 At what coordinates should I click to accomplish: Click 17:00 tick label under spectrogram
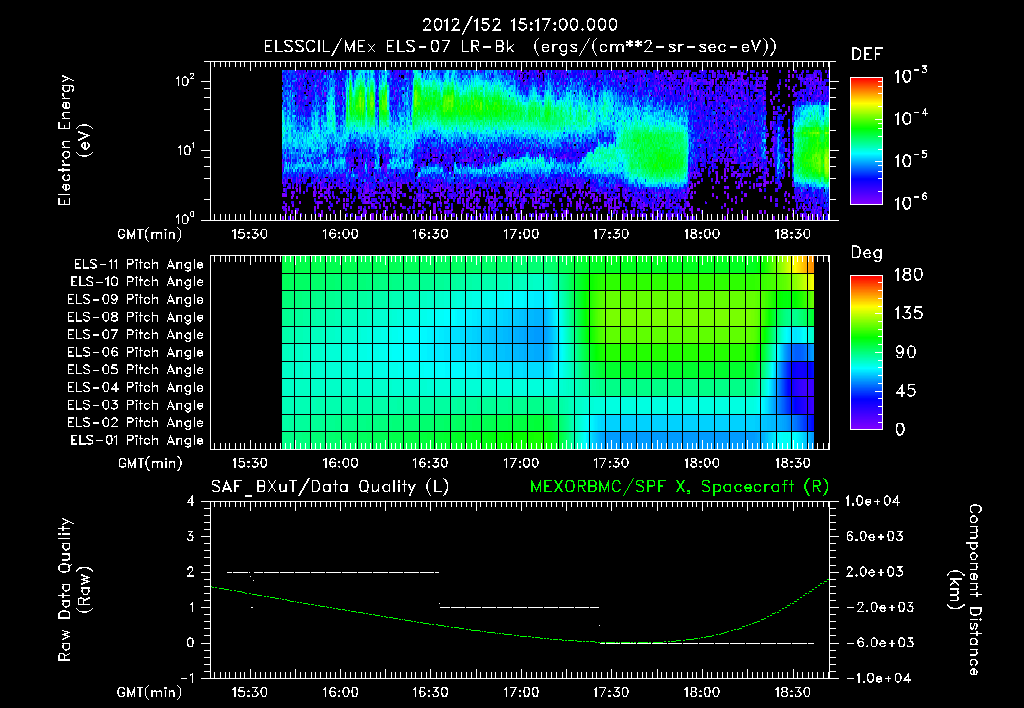pos(520,234)
